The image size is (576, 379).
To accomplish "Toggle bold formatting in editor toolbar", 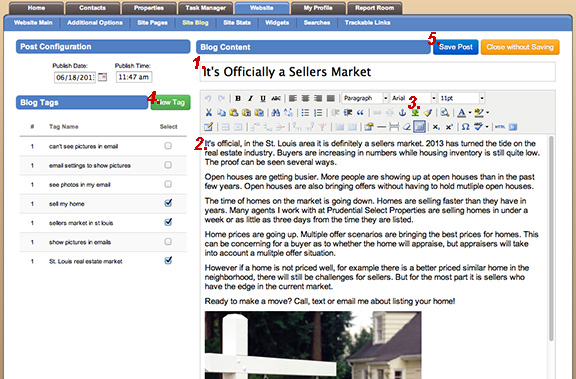I will [x=238, y=98].
